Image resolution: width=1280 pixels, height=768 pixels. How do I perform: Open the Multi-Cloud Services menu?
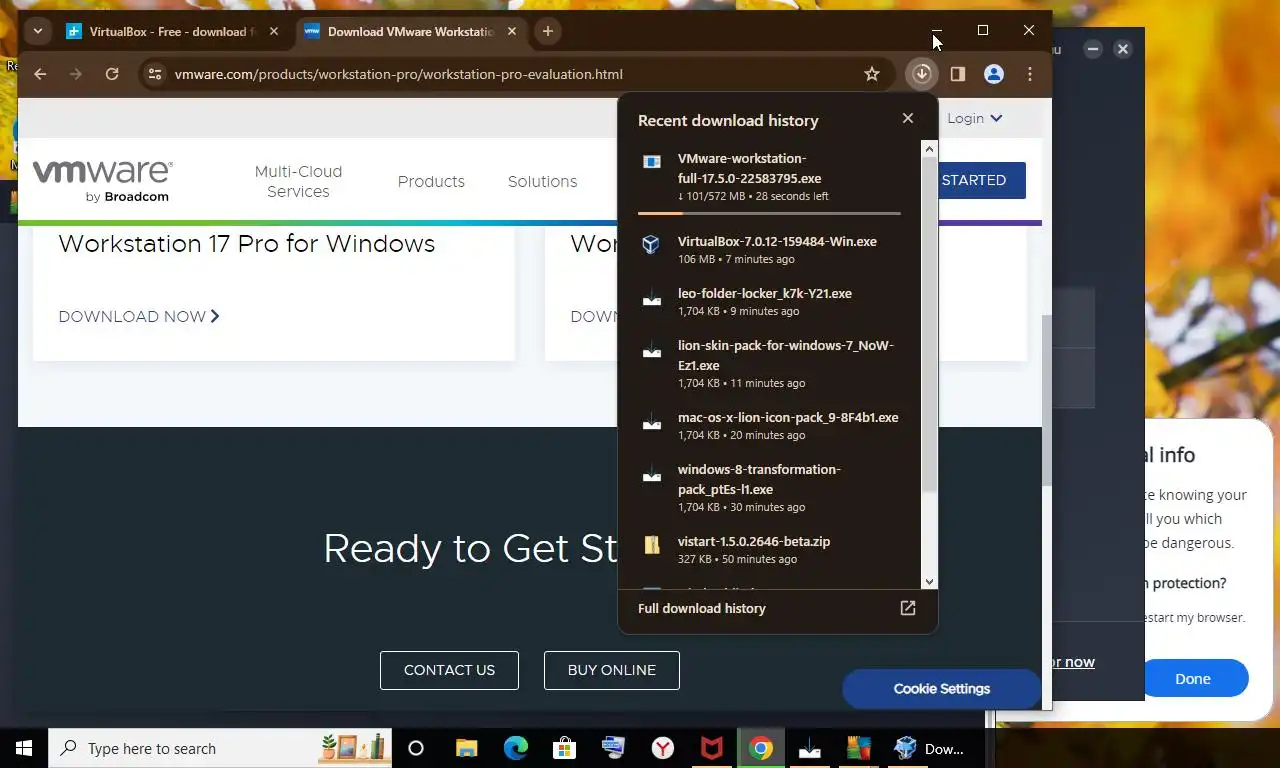pos(298,181)
